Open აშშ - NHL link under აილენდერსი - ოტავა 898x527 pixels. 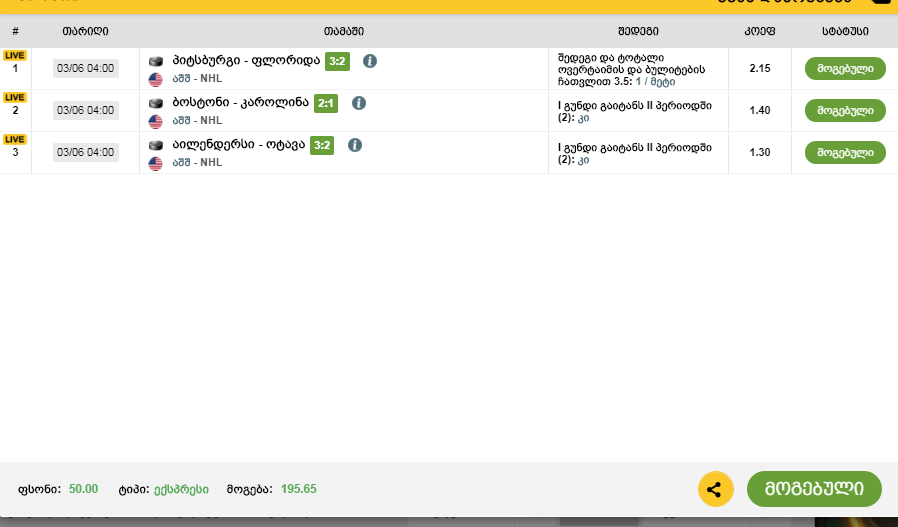click(198, 162)
